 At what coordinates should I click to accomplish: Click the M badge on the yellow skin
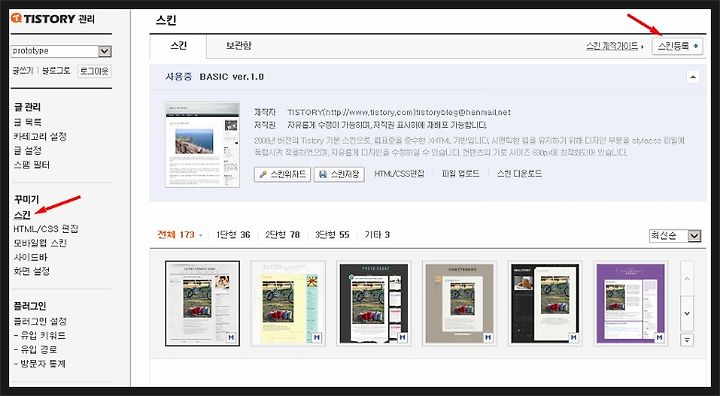[x=317, y=338]
